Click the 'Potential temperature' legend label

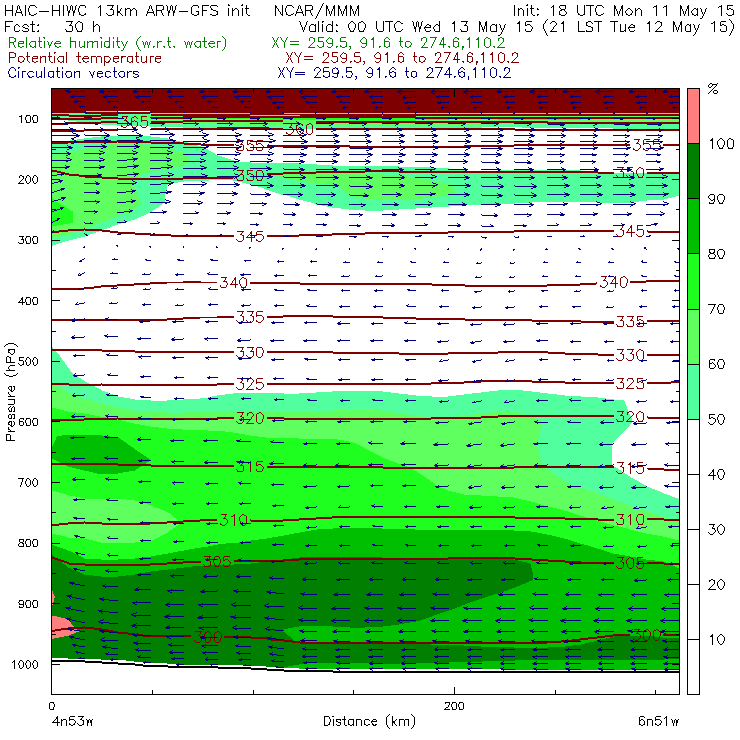[84, 58]
